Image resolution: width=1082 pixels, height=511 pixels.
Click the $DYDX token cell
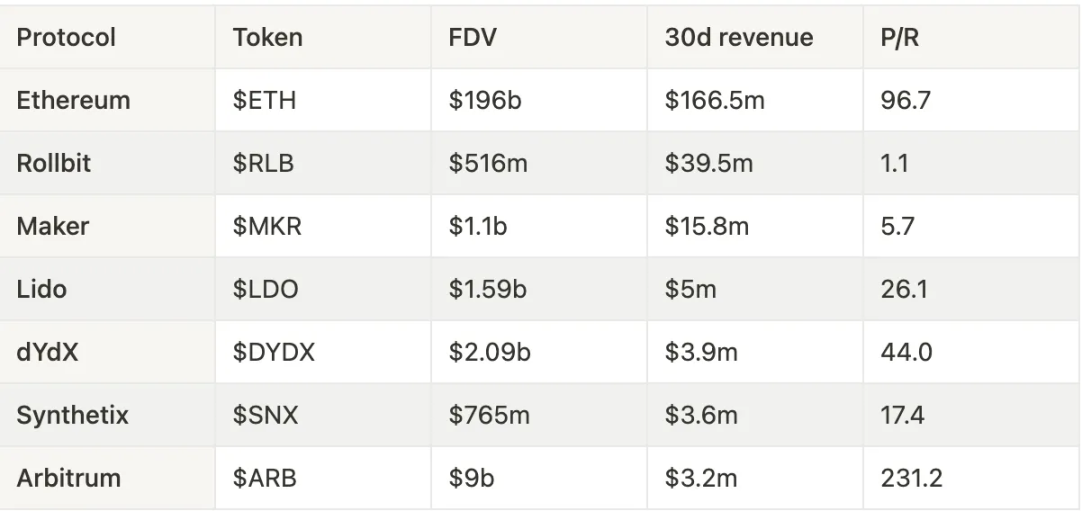[323, 352]
